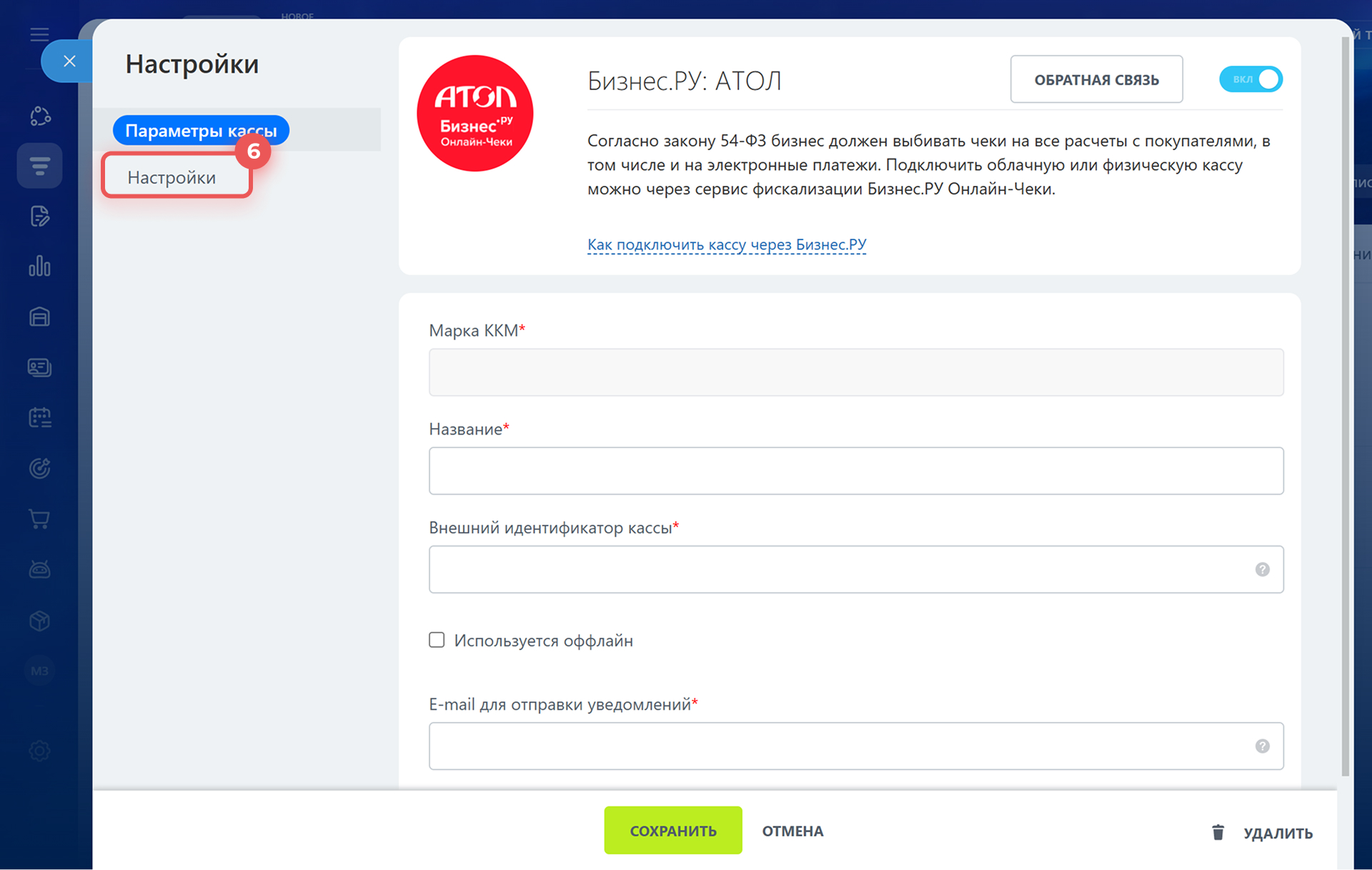Click the hamburger menu icon in sidebar

tap(39, 34)
